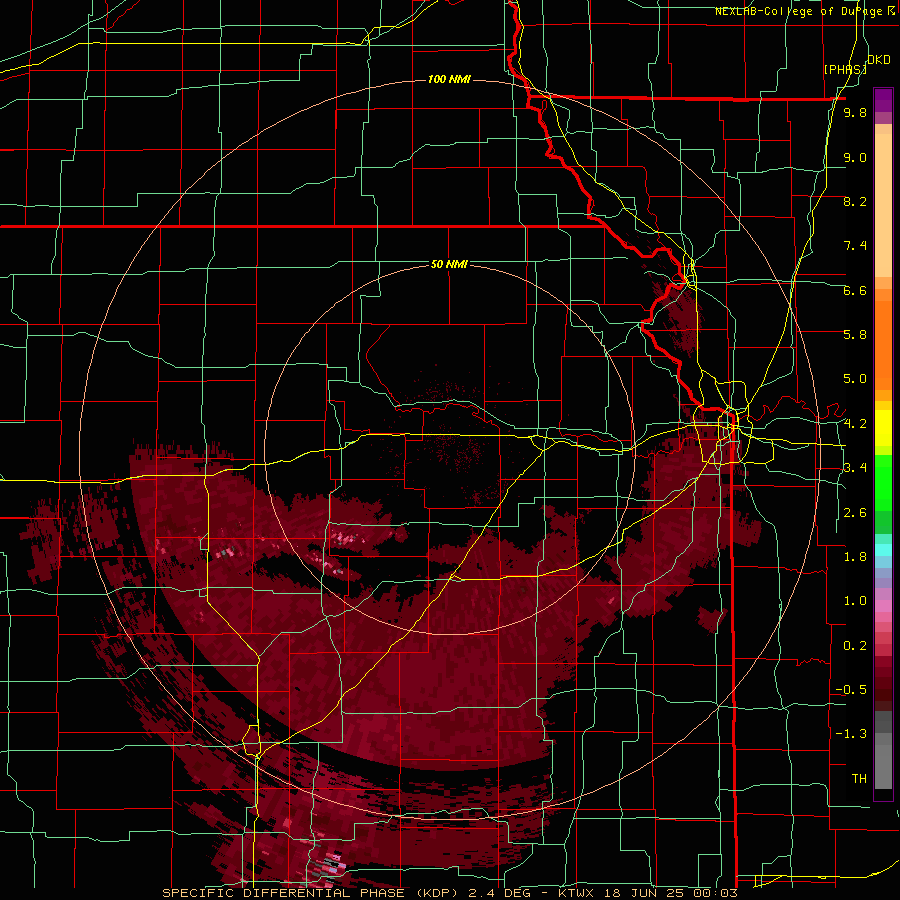Screen dimensions: 900x900
Task: Pick the yellow segment of the color bar
Action: pos(883,428)
